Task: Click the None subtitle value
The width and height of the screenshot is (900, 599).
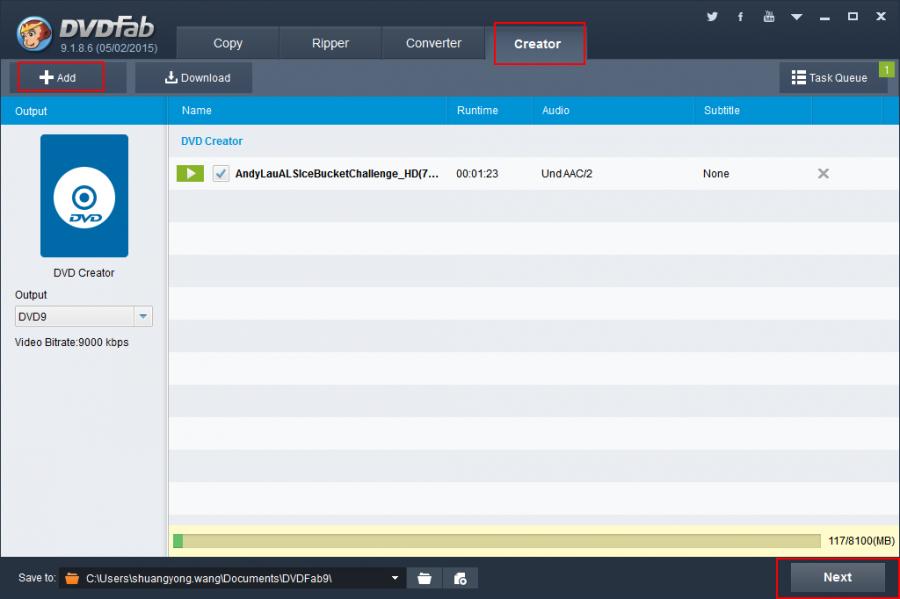Action: (x=716, y=173)
